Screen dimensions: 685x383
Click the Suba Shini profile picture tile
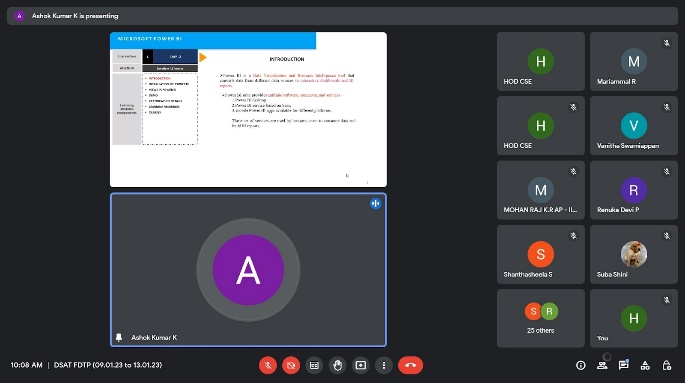[x=633, y=254]
